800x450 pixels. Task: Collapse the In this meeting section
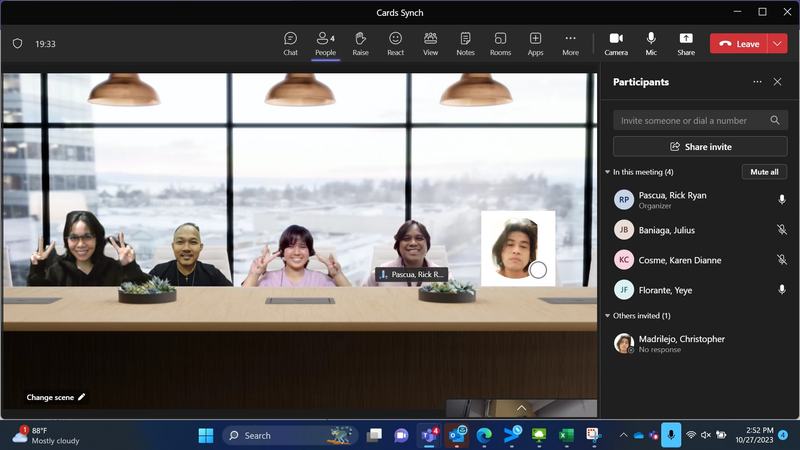coord(607,172)
